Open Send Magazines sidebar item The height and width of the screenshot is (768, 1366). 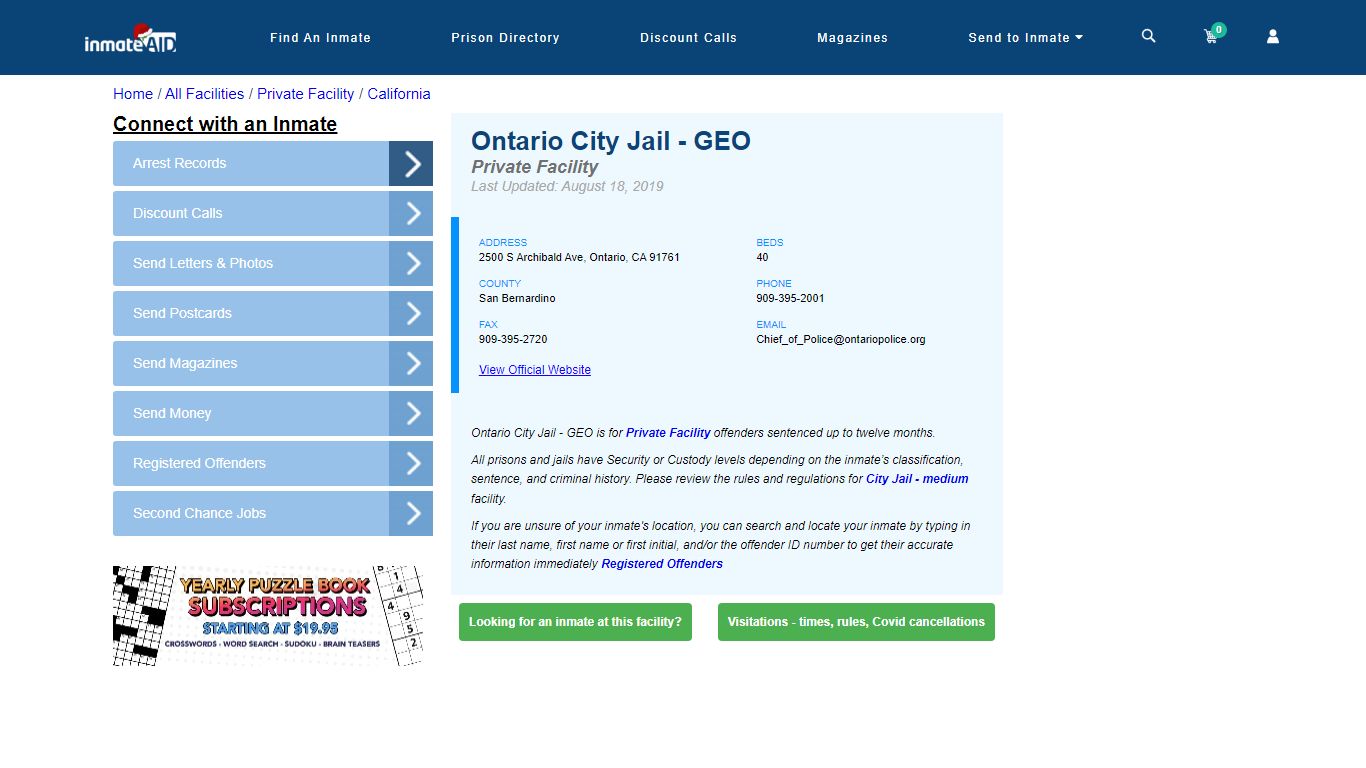[251, 363]
